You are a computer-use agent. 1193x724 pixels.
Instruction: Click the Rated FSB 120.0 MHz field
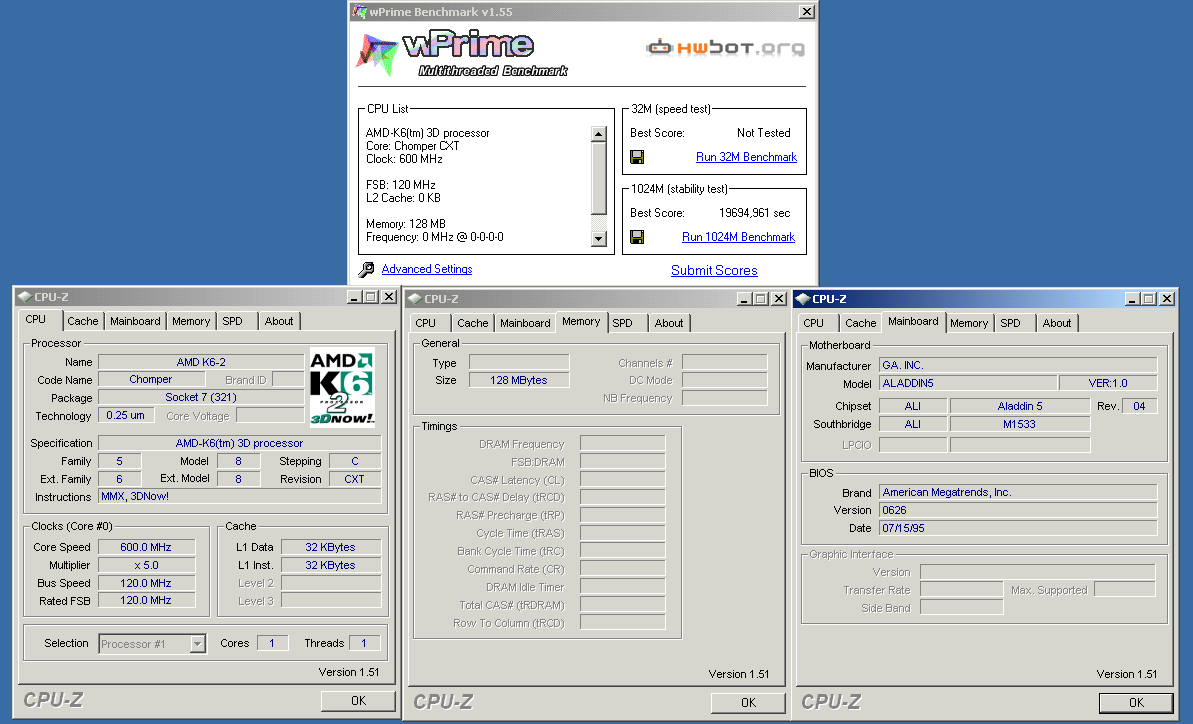click(146, 600)
